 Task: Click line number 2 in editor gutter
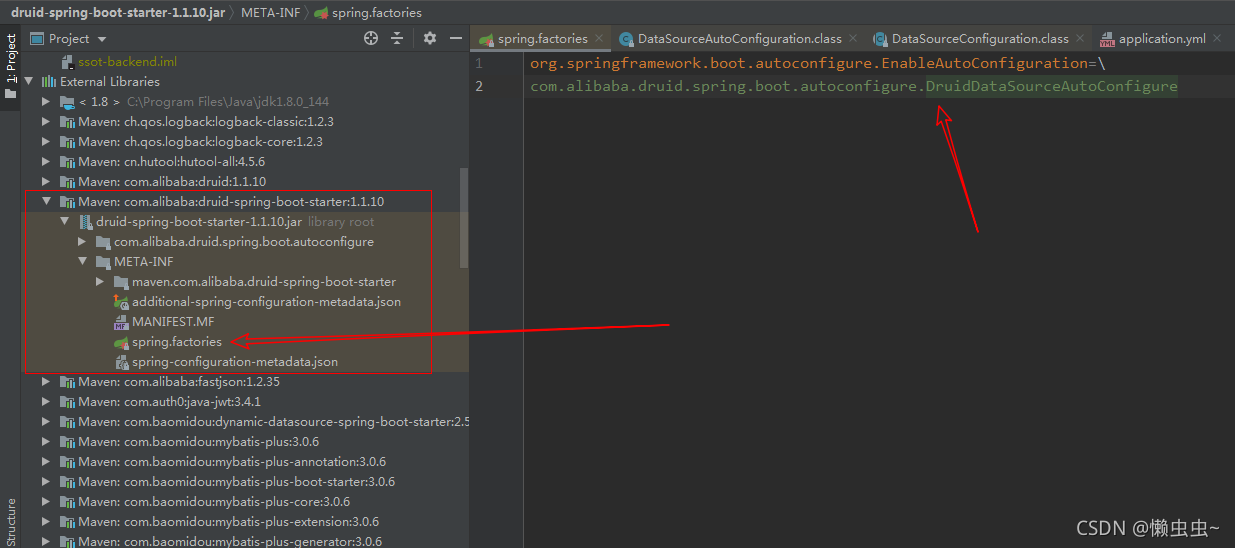point(479,86)
